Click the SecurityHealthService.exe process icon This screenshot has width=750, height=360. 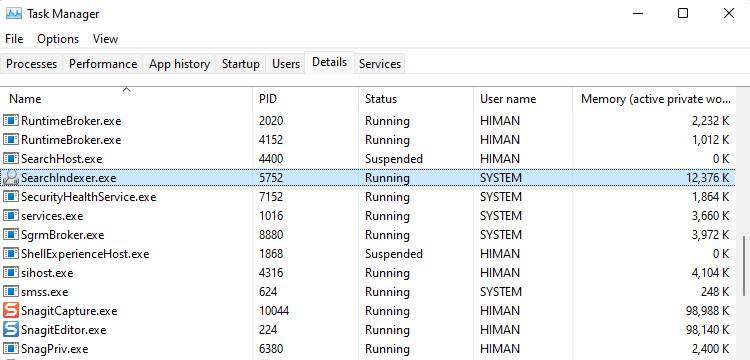pos(11,197)
